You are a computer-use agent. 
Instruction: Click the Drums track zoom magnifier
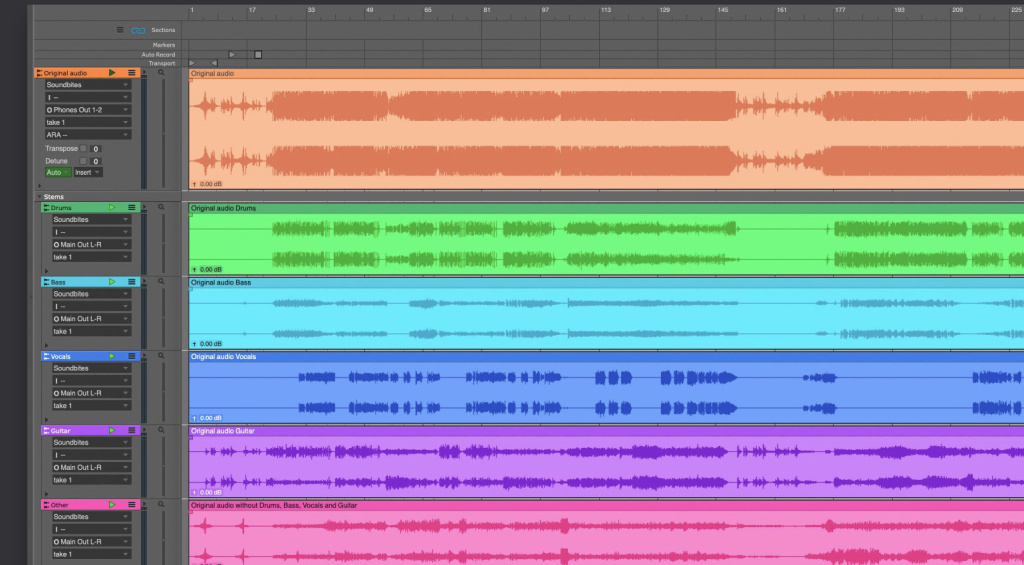pos(161,208)
